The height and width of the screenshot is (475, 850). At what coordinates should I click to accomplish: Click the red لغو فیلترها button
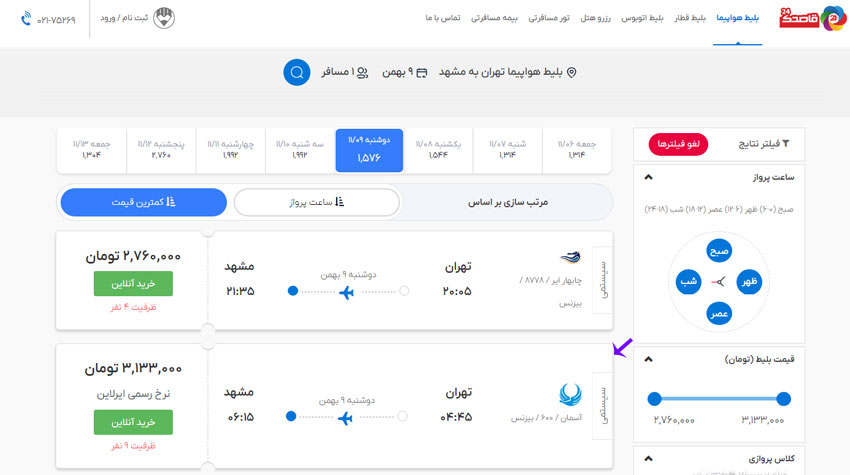point(678,144)
